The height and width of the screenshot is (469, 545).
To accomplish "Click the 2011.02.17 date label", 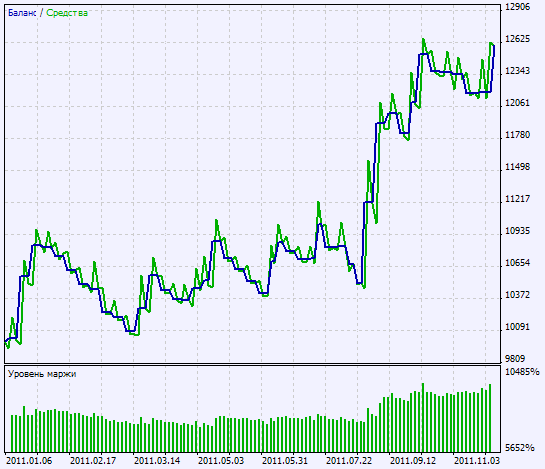I will tap(93, 461).
